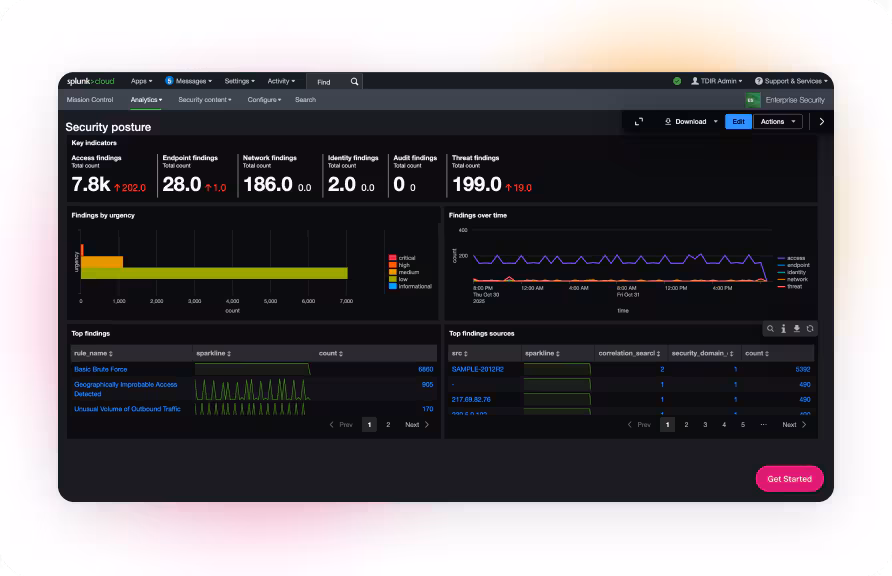This screenshot has height=576, width=892.
Task: Open the TDIR Admin user menu
Action: pos(717,81)
